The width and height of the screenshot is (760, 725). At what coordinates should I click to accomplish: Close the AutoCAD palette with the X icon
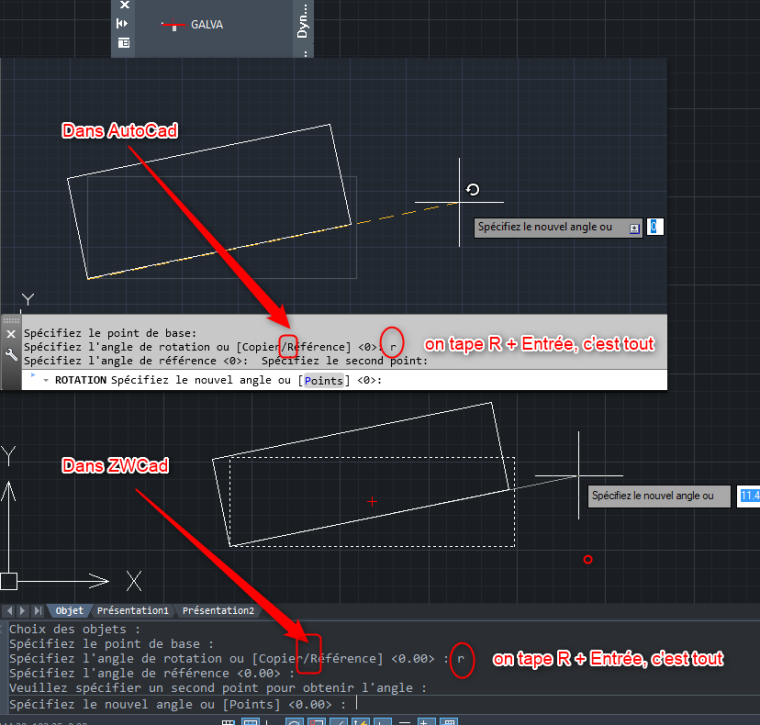pyautogui.click(x=125, y=5)
